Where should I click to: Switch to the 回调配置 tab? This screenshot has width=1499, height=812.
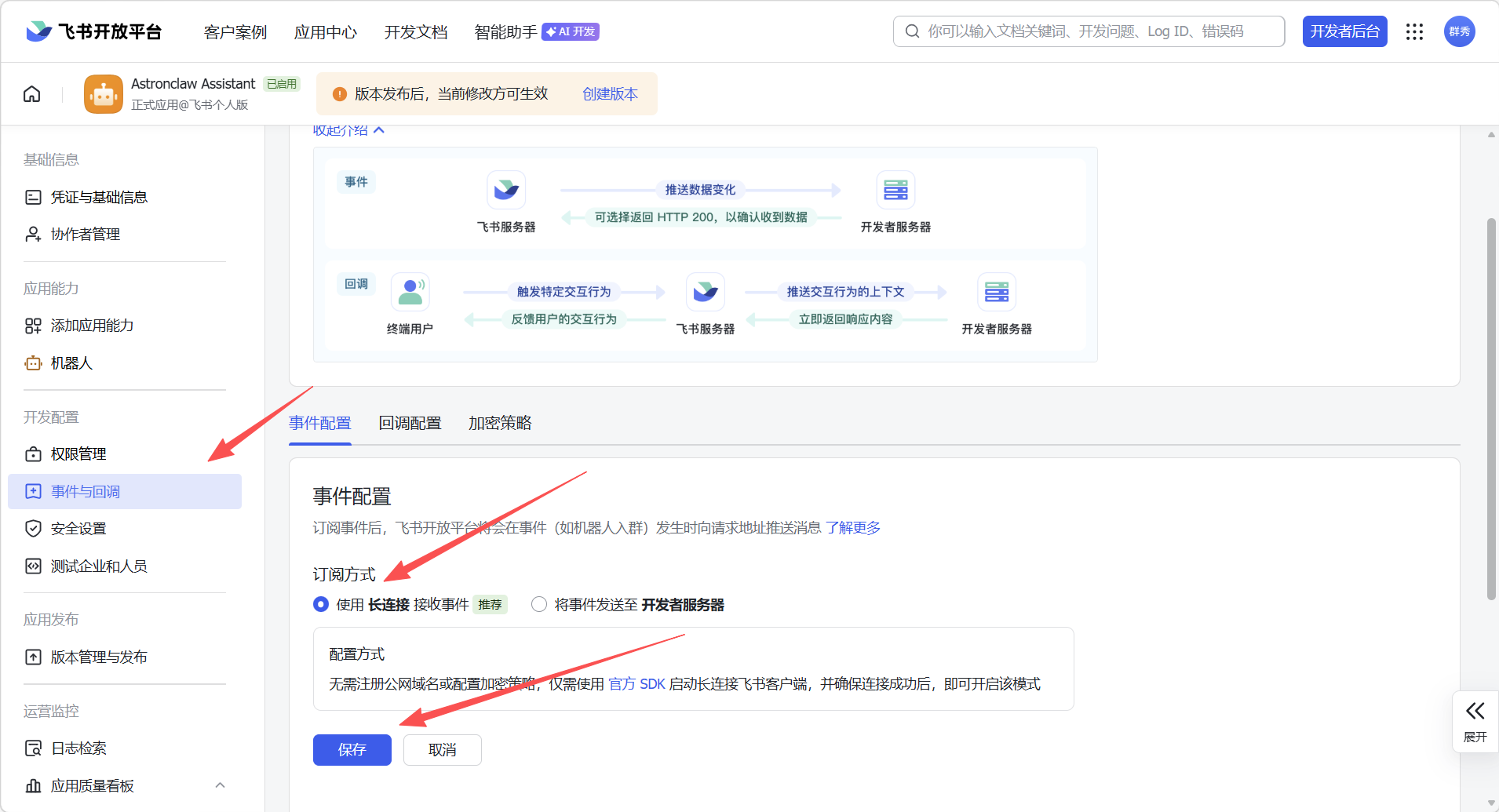pyautogui.click(x=410, y=423)
